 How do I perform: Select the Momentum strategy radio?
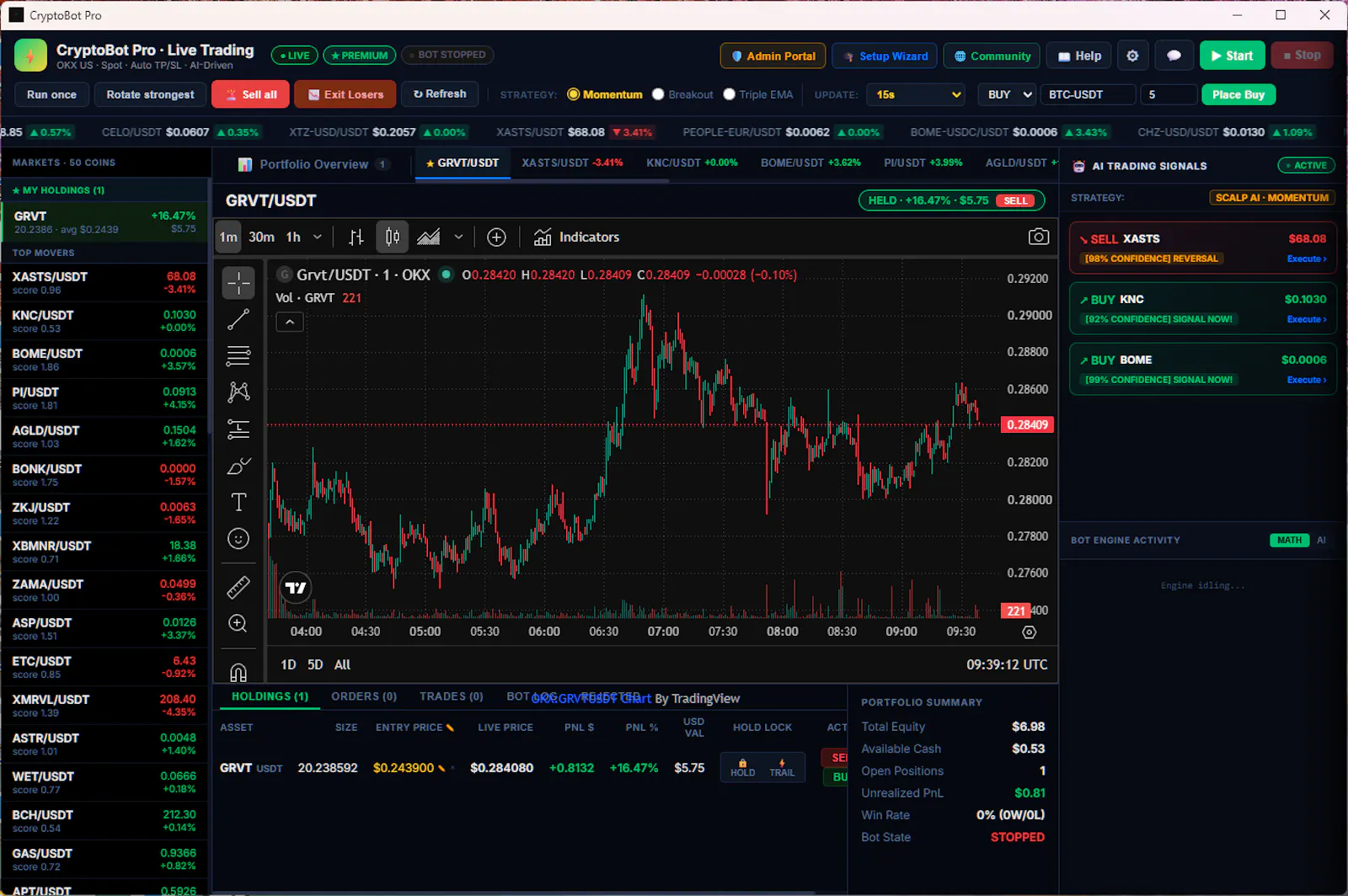point(574,94)
